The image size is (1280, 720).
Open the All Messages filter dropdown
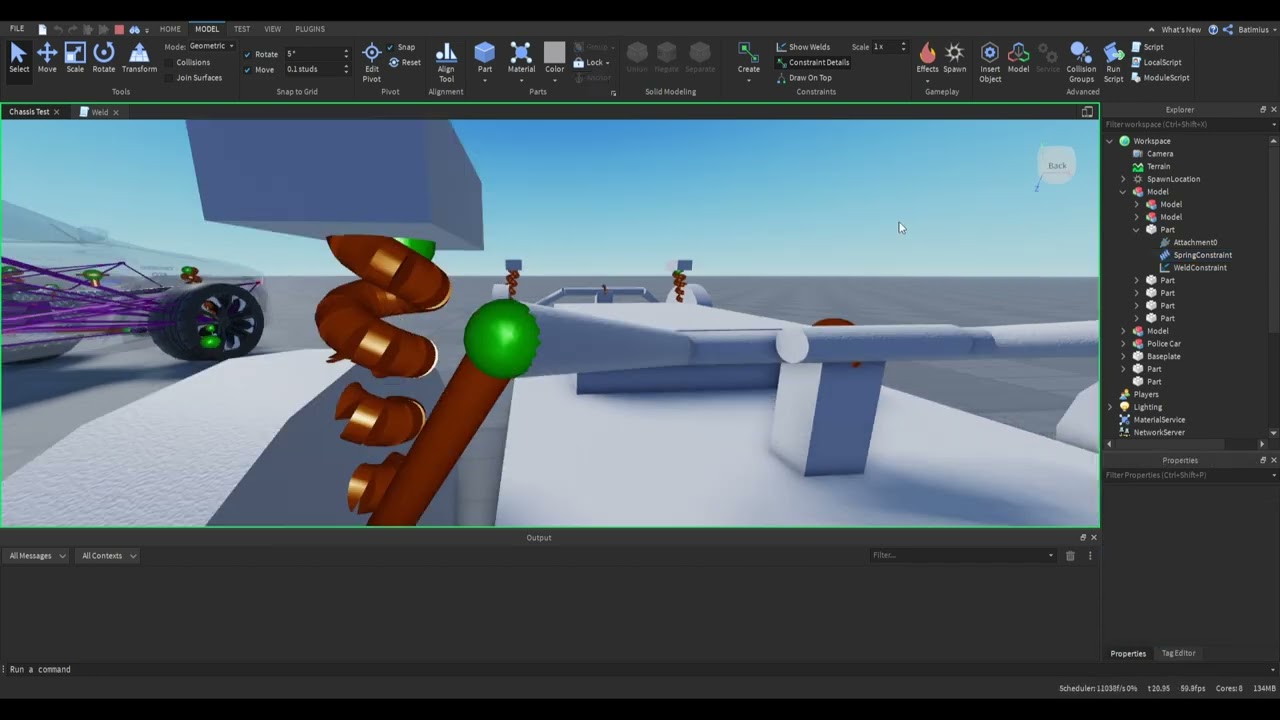pyautogui.click(x=37, y=556)
